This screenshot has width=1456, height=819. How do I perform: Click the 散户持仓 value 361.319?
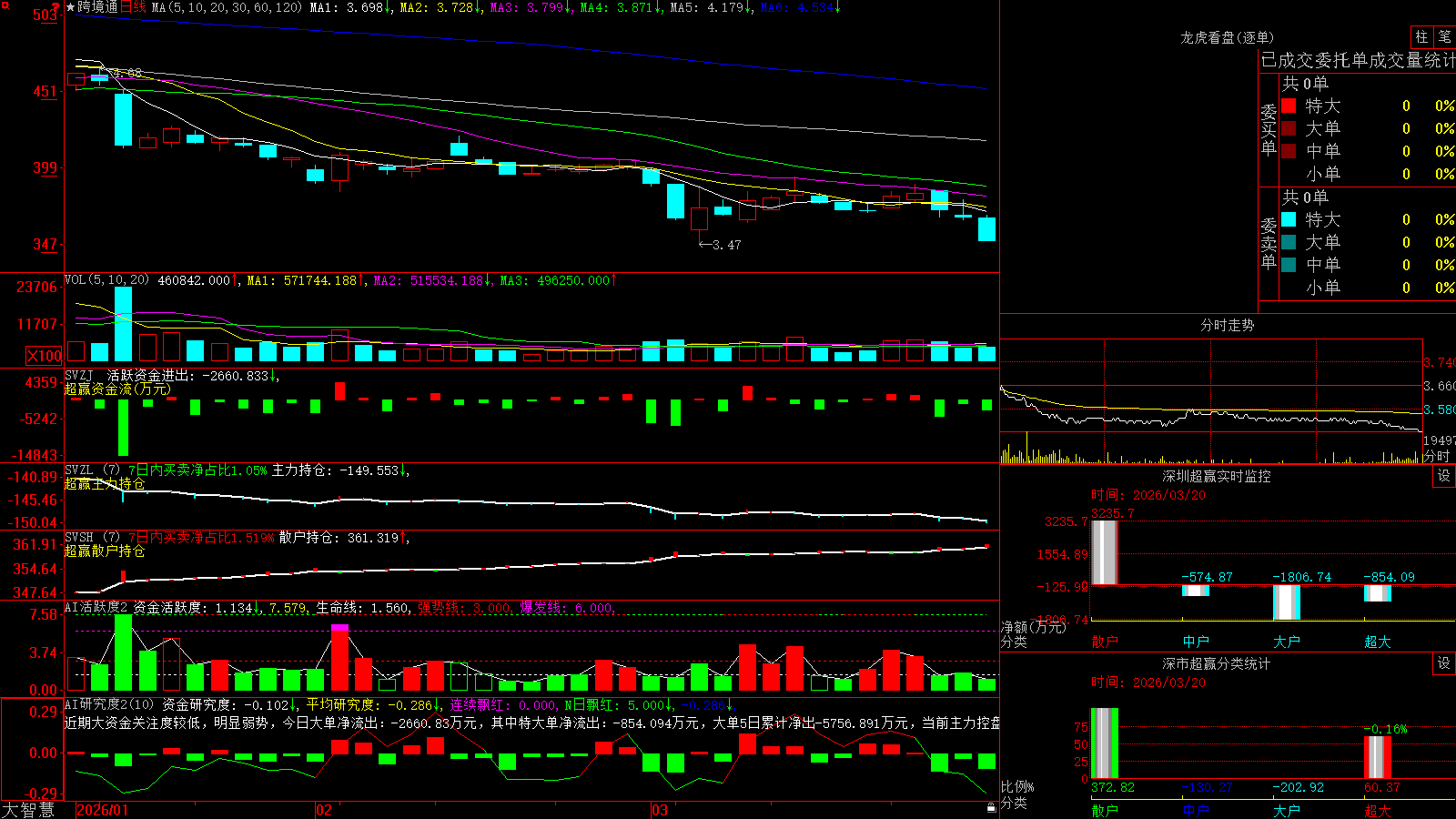pyautogui.click(x=373, y=538)
